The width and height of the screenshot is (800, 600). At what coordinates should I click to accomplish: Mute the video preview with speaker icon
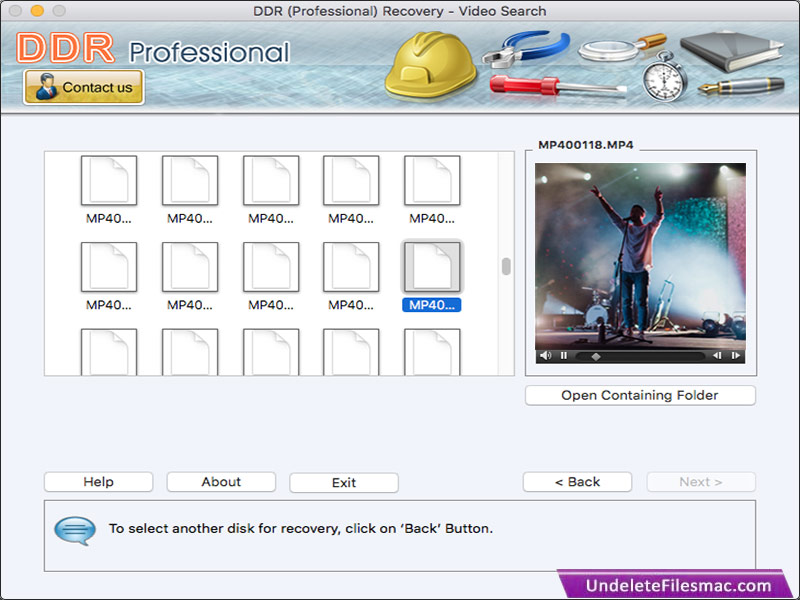click(545, 355)
